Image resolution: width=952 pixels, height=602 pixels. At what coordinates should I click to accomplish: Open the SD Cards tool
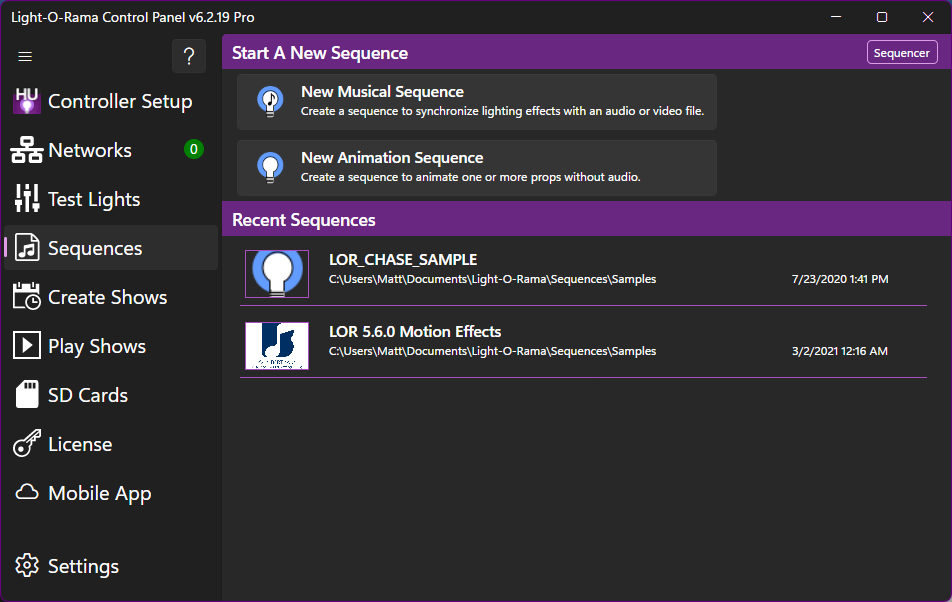[27, 394]
